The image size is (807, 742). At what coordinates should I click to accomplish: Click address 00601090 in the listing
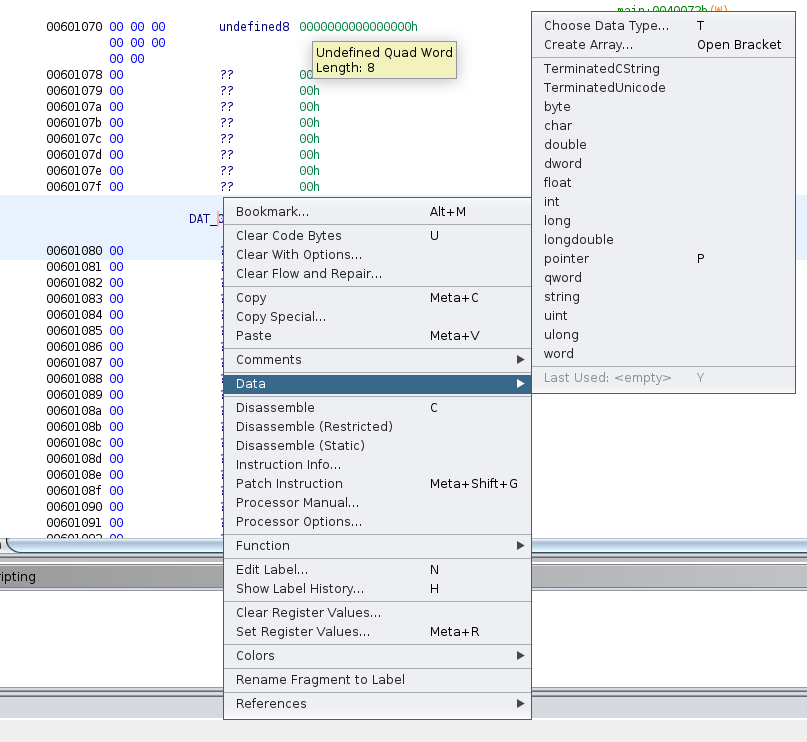[x=74, y=507]
